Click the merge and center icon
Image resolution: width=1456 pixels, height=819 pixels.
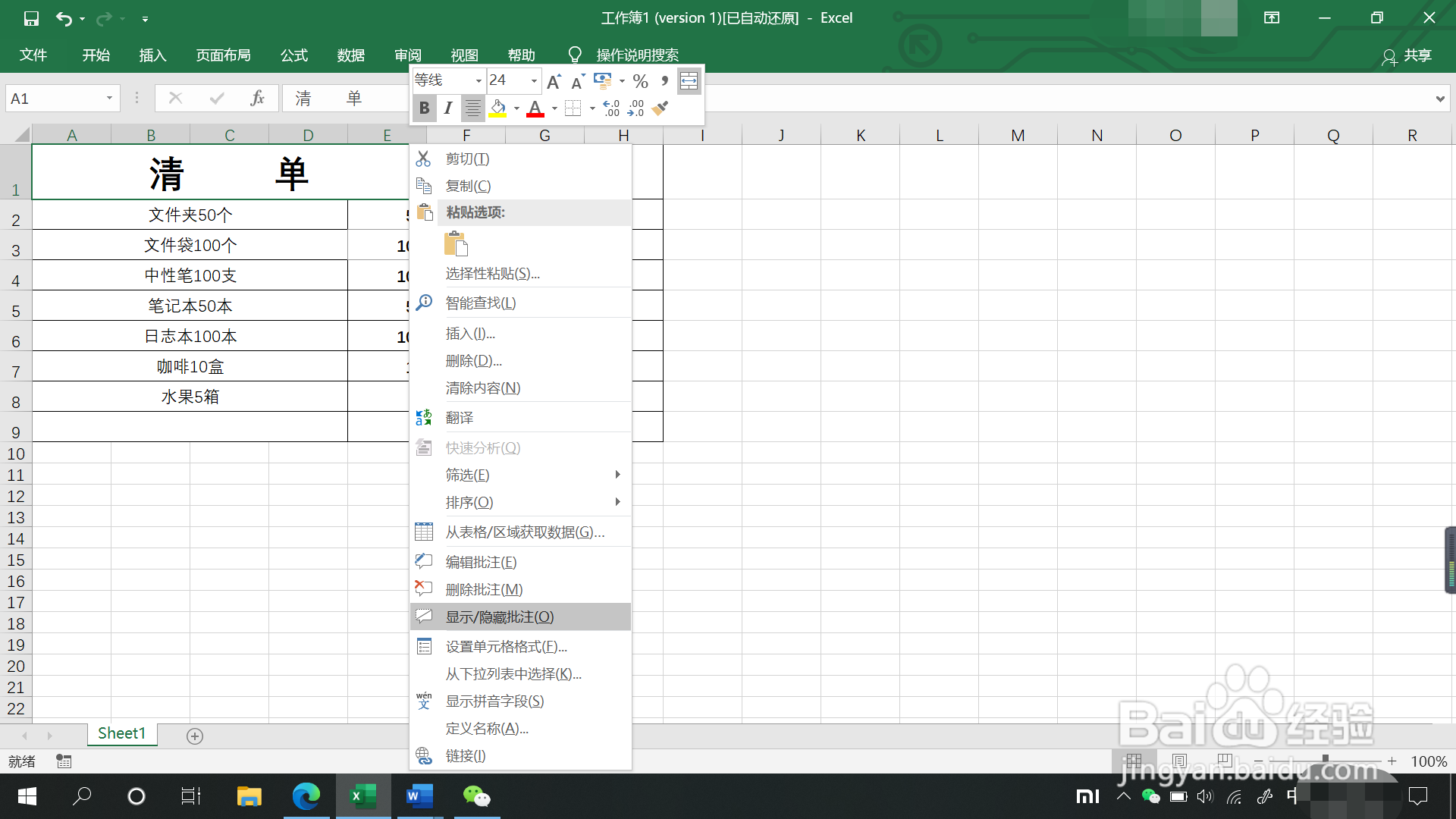689,81
